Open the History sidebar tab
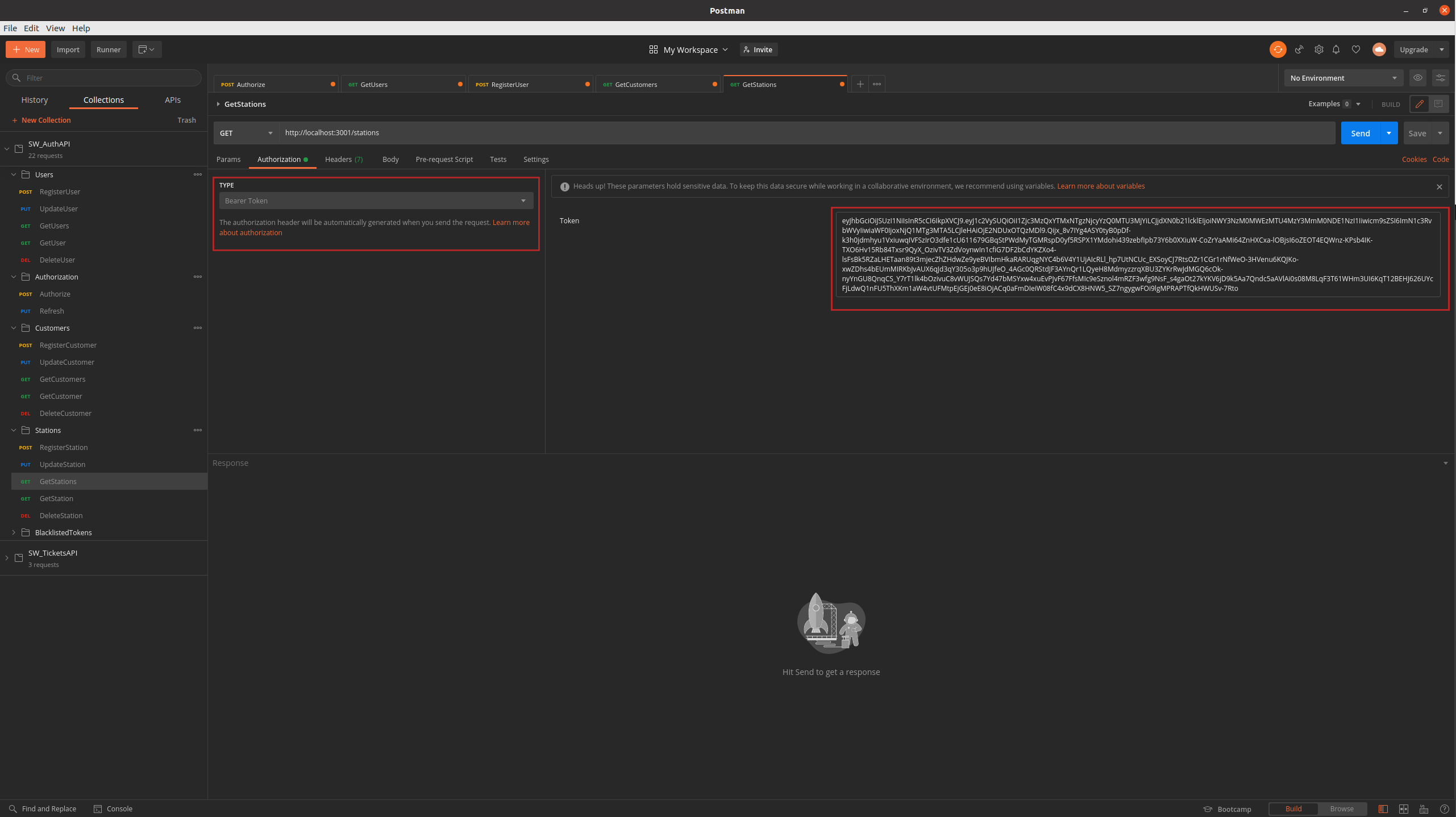 click(x=34, y=100)
